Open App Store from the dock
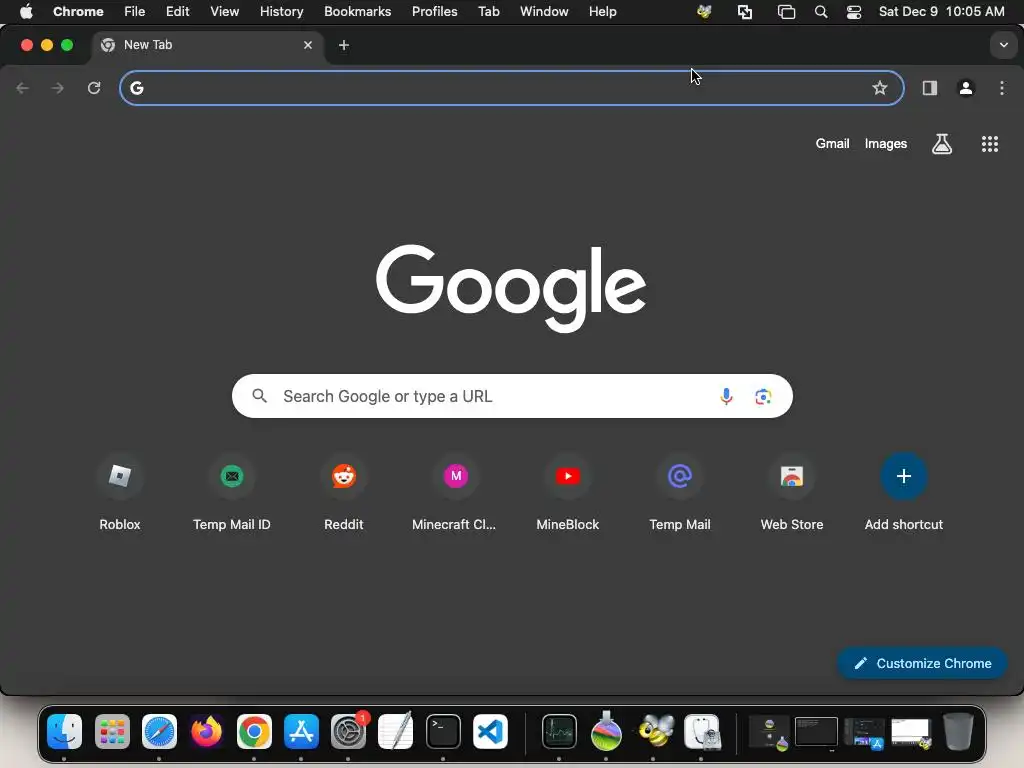This screenshot has width=1024, height=768. tap(301, 731)
